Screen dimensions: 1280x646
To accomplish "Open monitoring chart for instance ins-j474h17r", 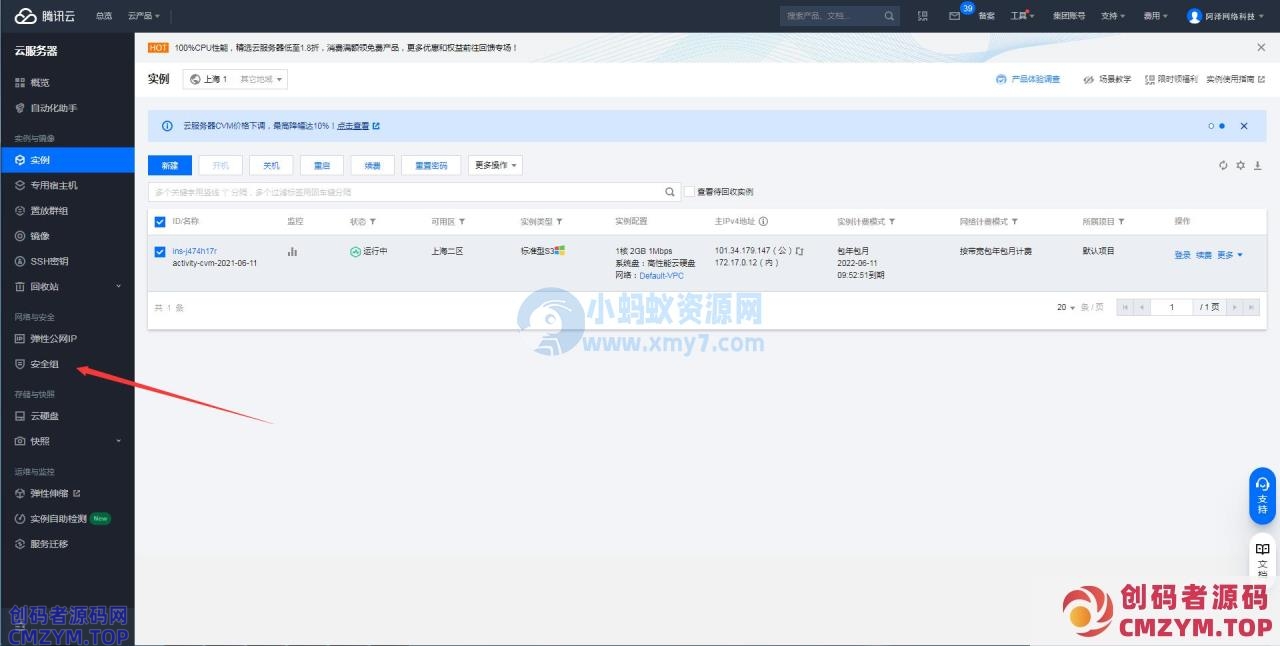I will (x=292, y=252).
